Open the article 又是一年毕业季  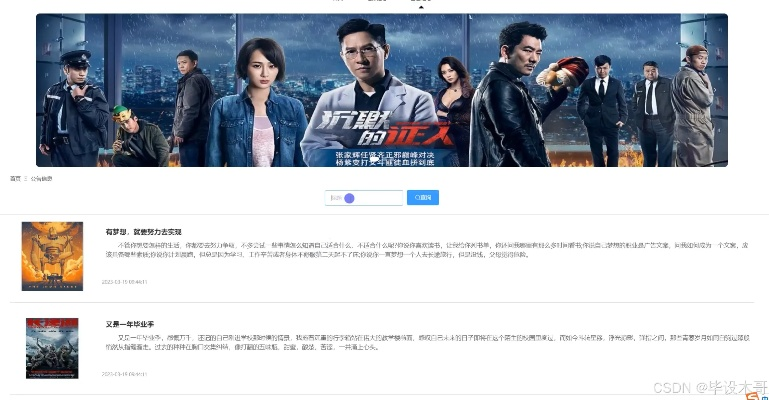click(x=130, y=325)
